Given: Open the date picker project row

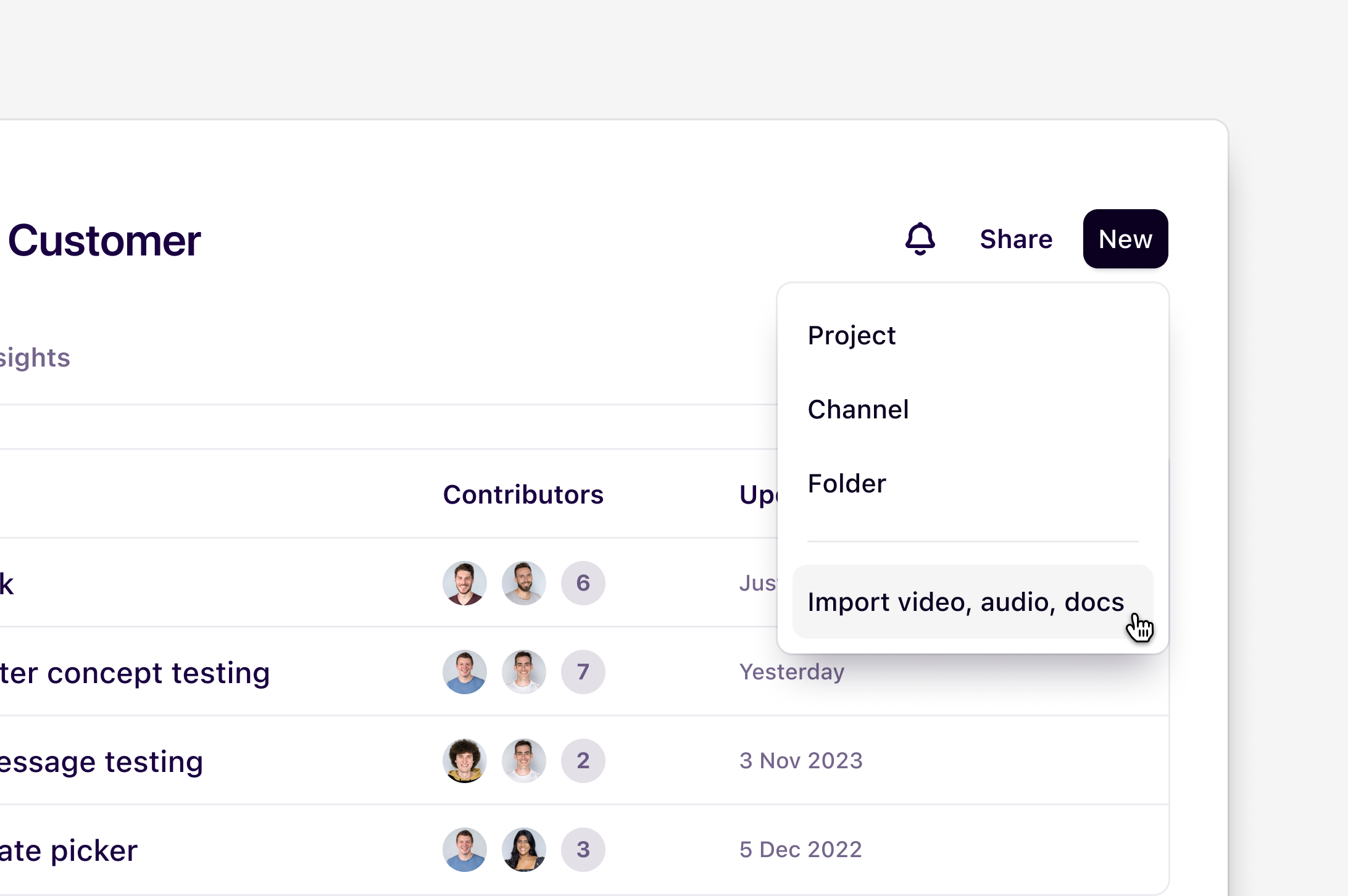Looking at the screenshot, I should pyautogui.click(x=69, y=850).
